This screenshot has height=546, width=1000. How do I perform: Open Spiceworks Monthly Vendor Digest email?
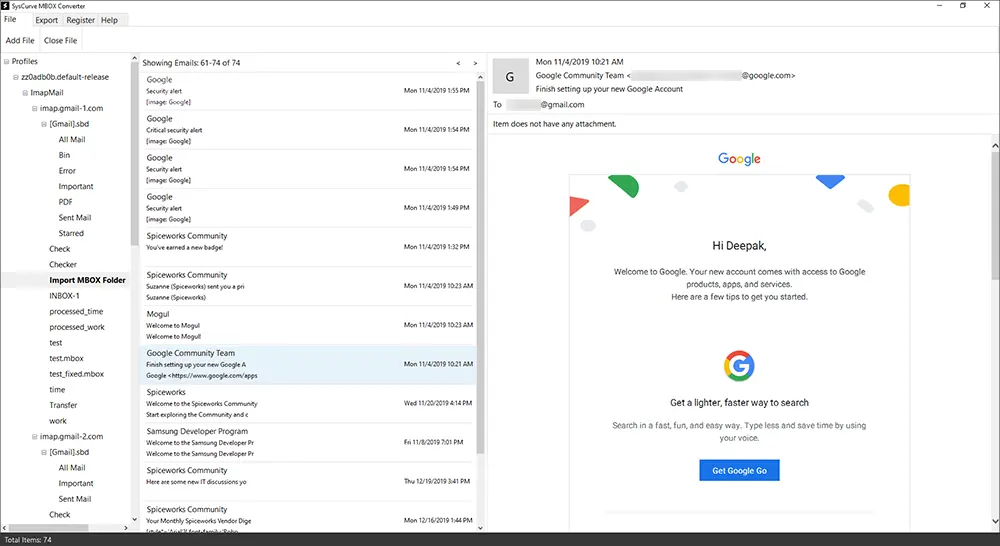pos(308,519)
